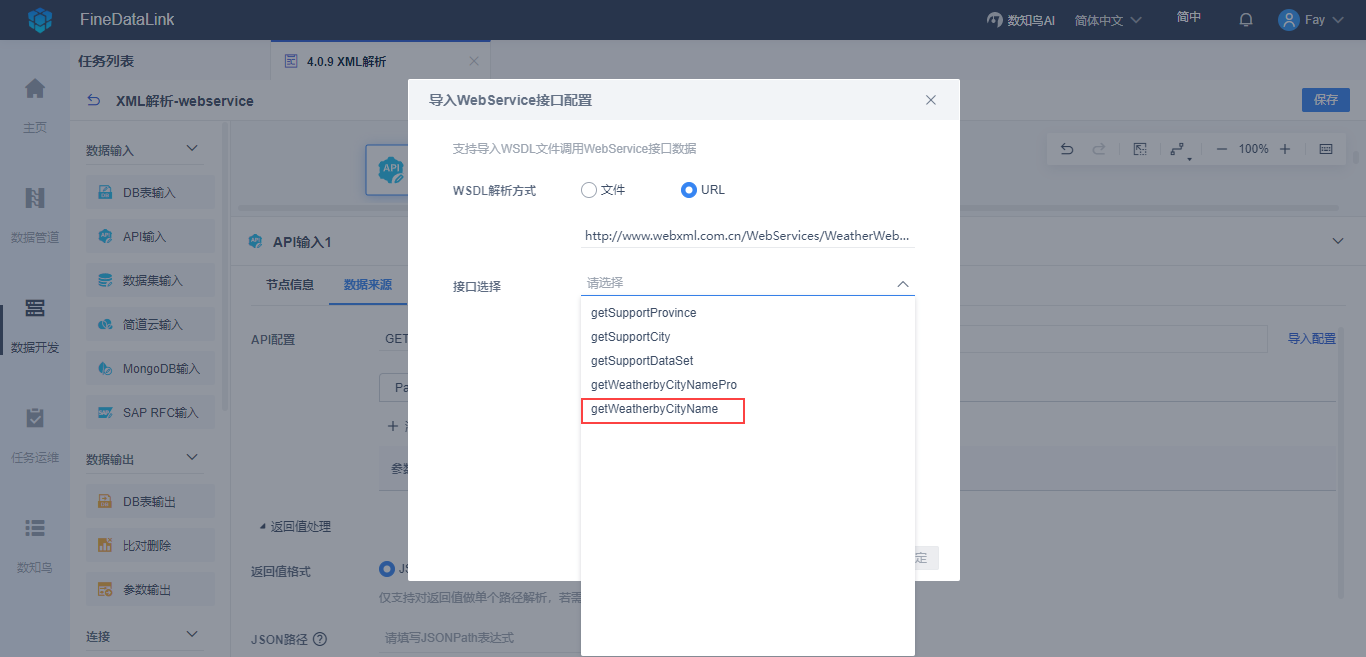Screen dimensions: 1366x657
Task: Click the zoom out minus icon
Action: [x=1221, y=149]
